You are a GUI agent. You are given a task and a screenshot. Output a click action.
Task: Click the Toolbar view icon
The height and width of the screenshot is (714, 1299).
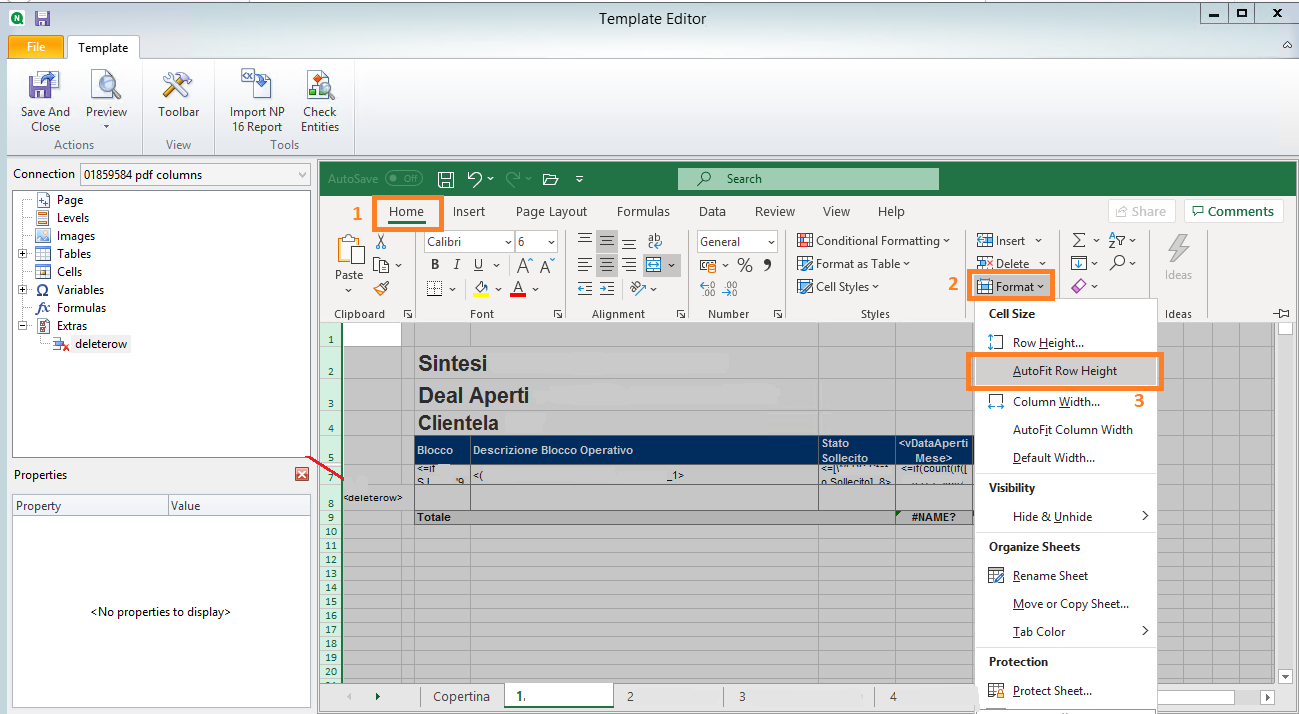[178, 88]
